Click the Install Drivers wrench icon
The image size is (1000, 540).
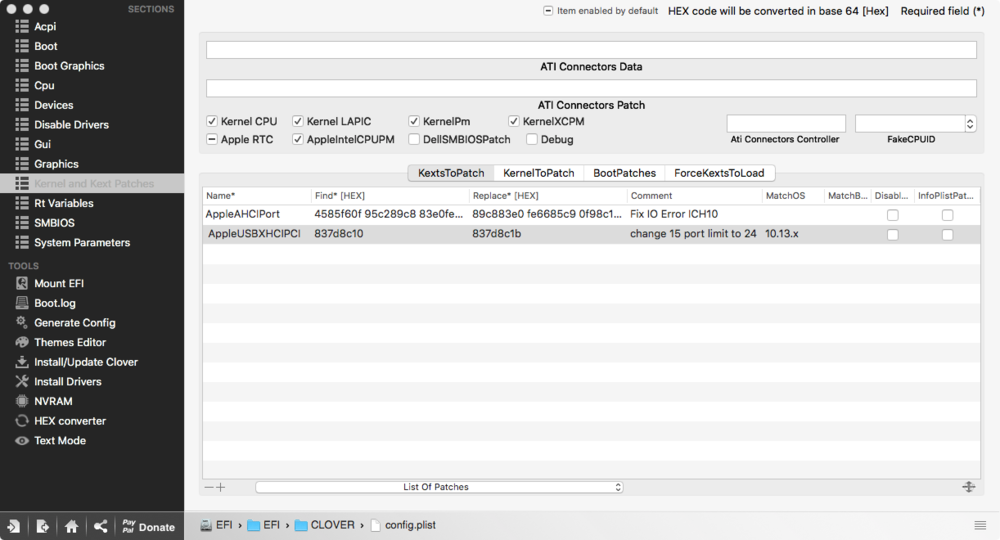click(x=21, y=382)
